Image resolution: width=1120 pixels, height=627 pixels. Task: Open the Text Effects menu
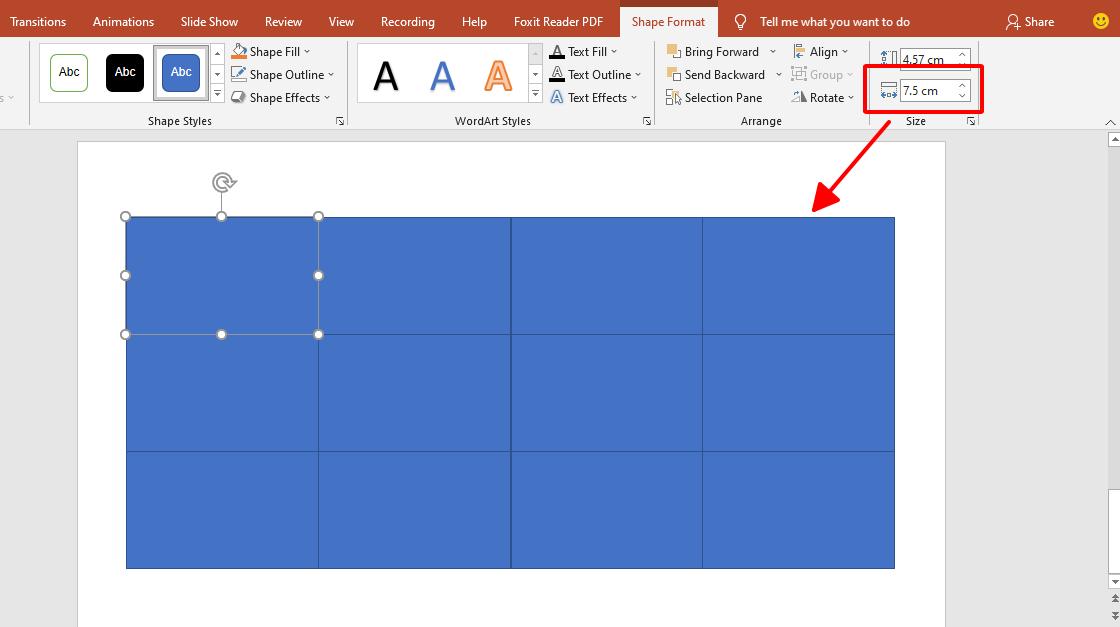[x=593, y=97]
